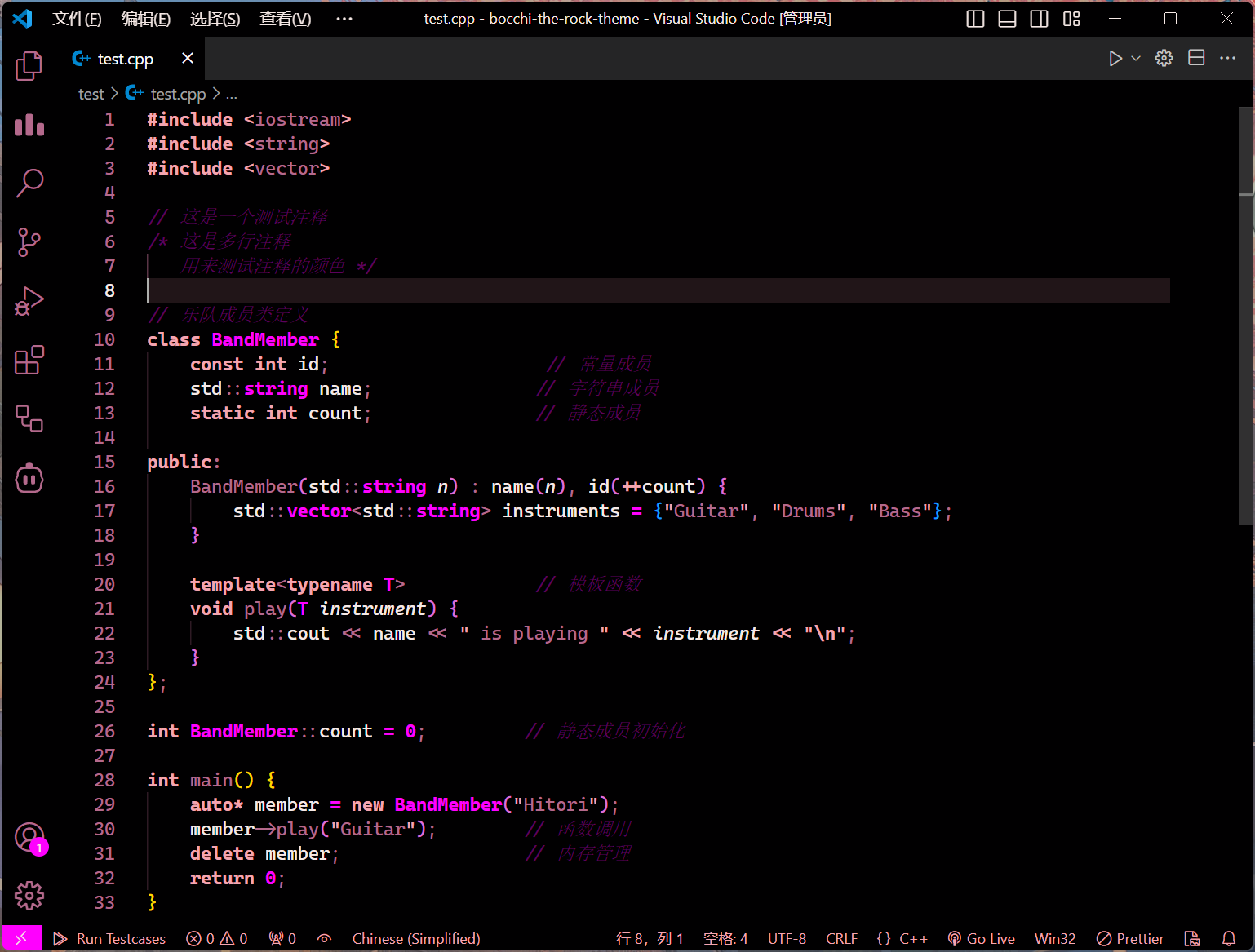The width and height of the screenshot is (1255, 952).
Task: Run the C++ file with play button
Action: coord(1115,58)
